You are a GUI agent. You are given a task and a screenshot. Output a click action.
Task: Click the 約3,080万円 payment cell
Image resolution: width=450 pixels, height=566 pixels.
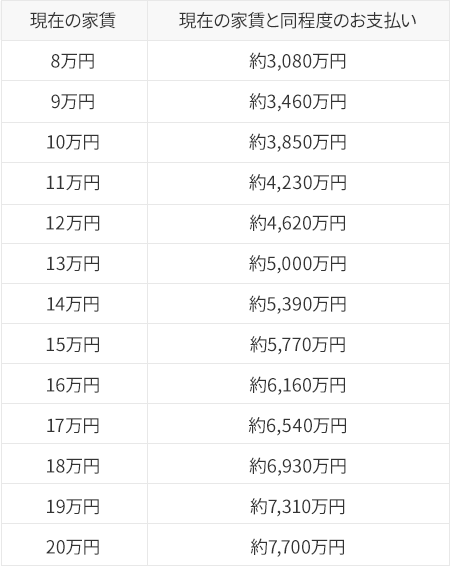point(298,61)
